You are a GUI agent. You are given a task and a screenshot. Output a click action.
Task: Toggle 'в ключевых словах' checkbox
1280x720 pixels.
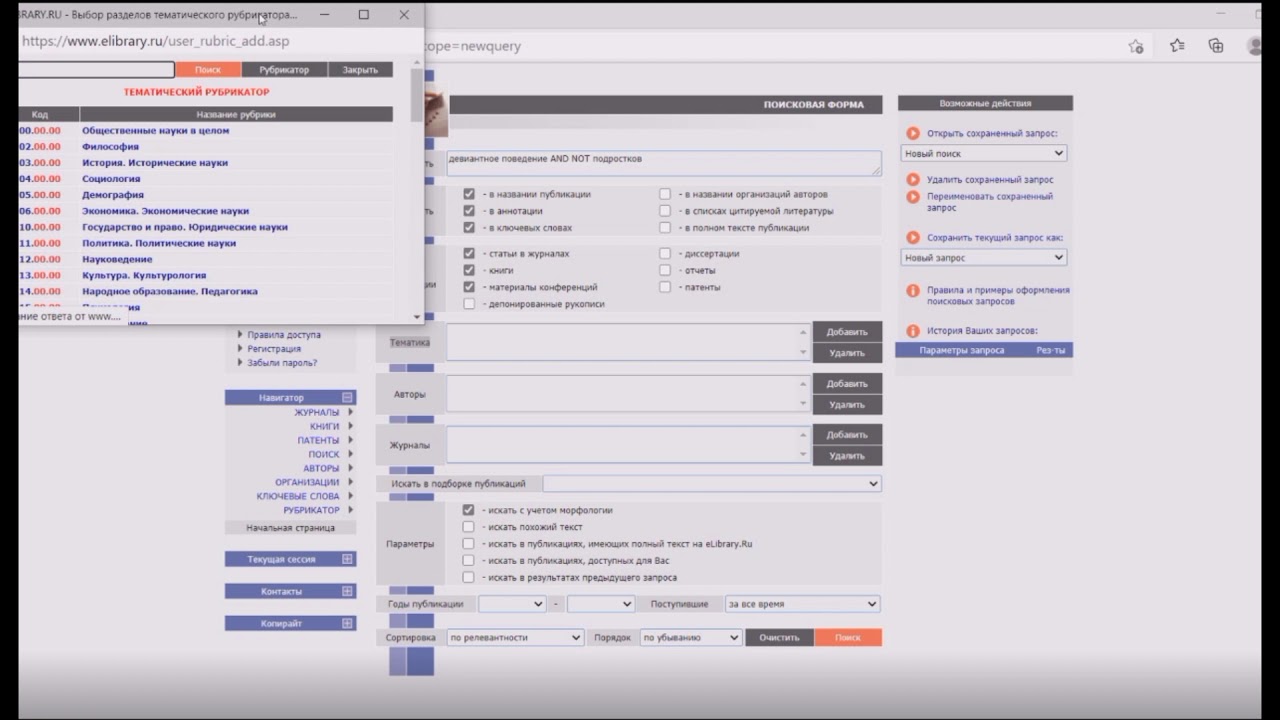click(469, 228)
